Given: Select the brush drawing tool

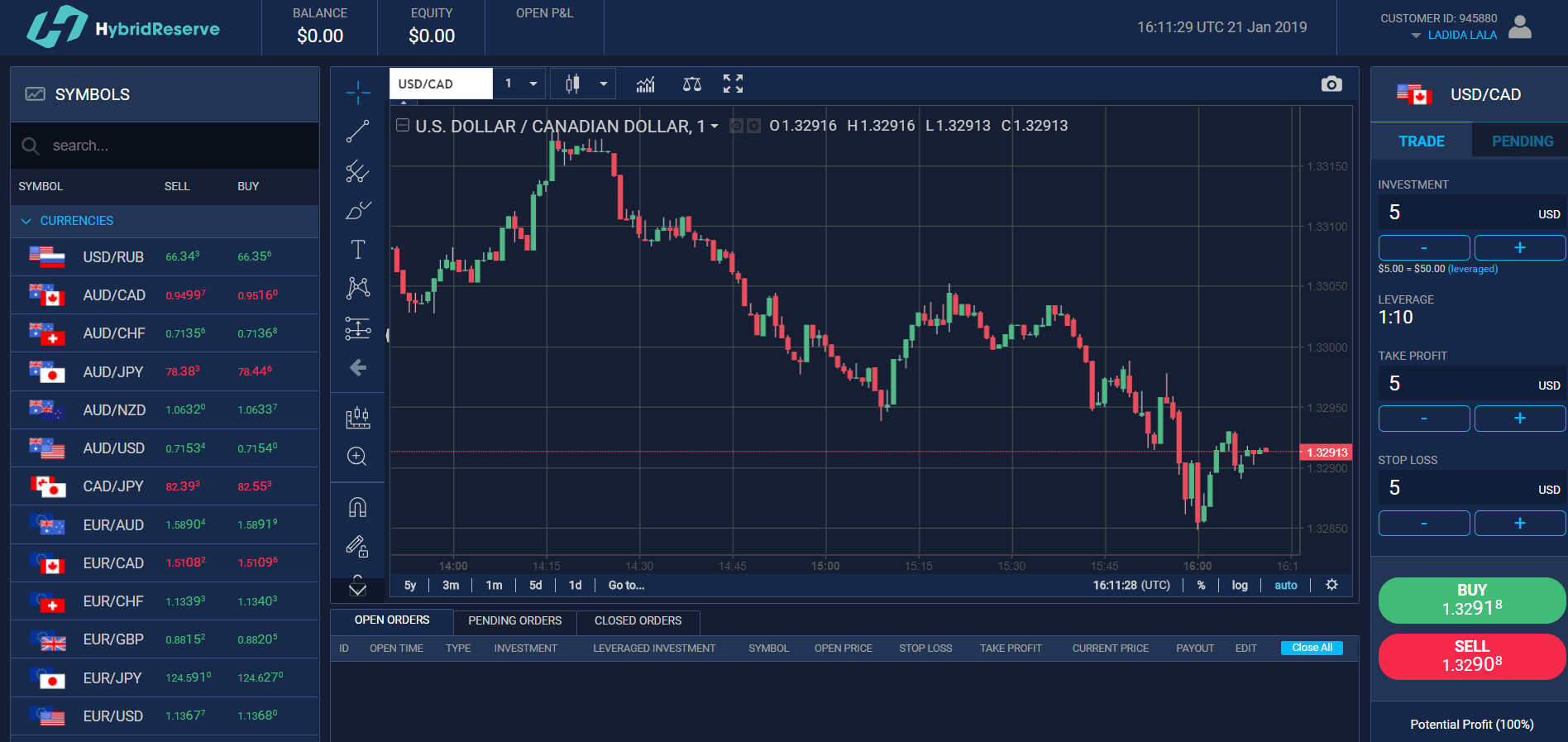Looking at the screenshot, I should (x=357, y=210).
